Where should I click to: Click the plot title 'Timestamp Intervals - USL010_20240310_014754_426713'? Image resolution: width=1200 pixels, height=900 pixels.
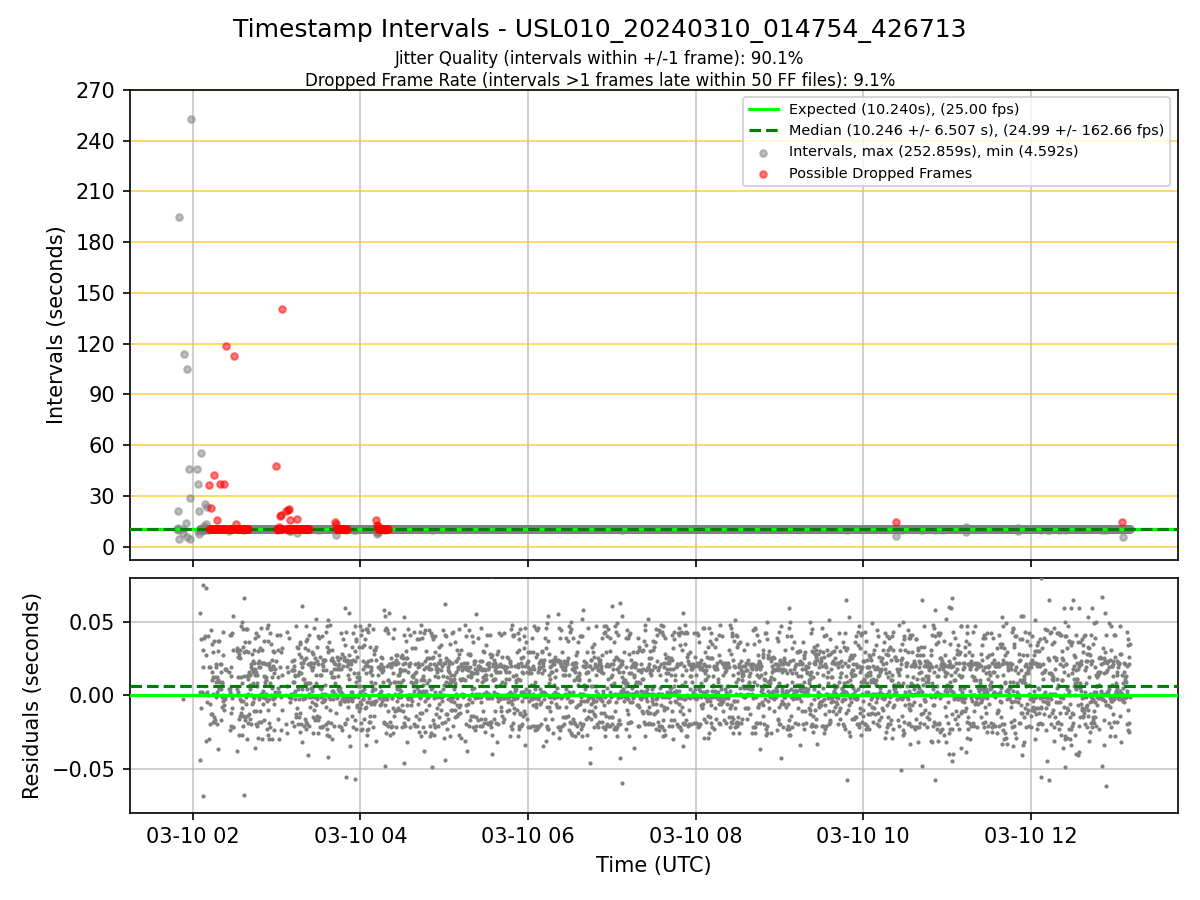coord(599,29)
